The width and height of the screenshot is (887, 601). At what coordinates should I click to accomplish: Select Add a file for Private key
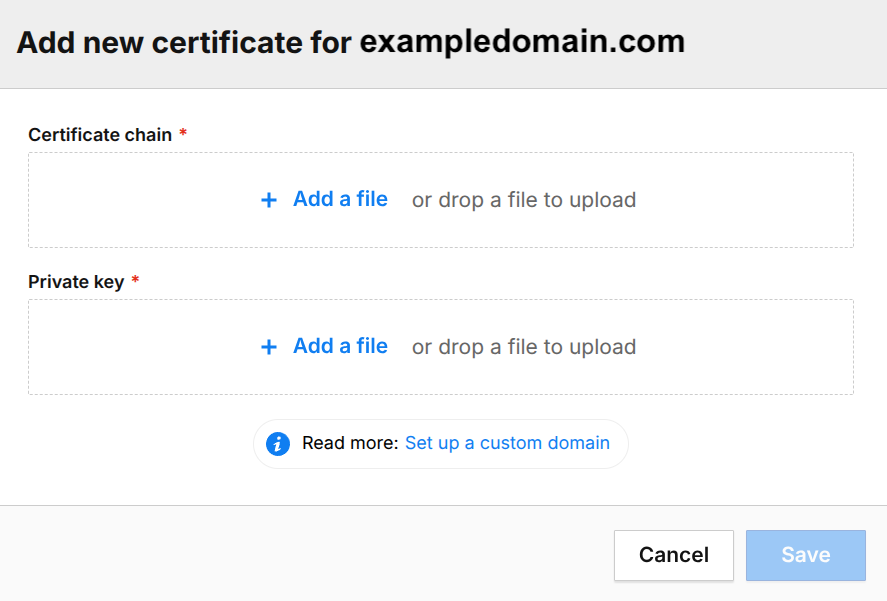click(340, 346)
